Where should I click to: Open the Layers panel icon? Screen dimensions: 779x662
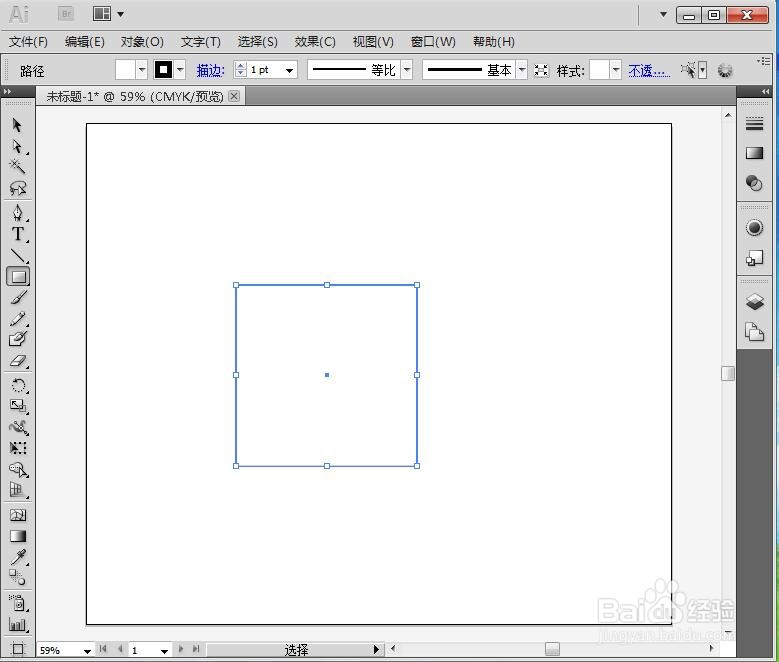pos(754,302)
